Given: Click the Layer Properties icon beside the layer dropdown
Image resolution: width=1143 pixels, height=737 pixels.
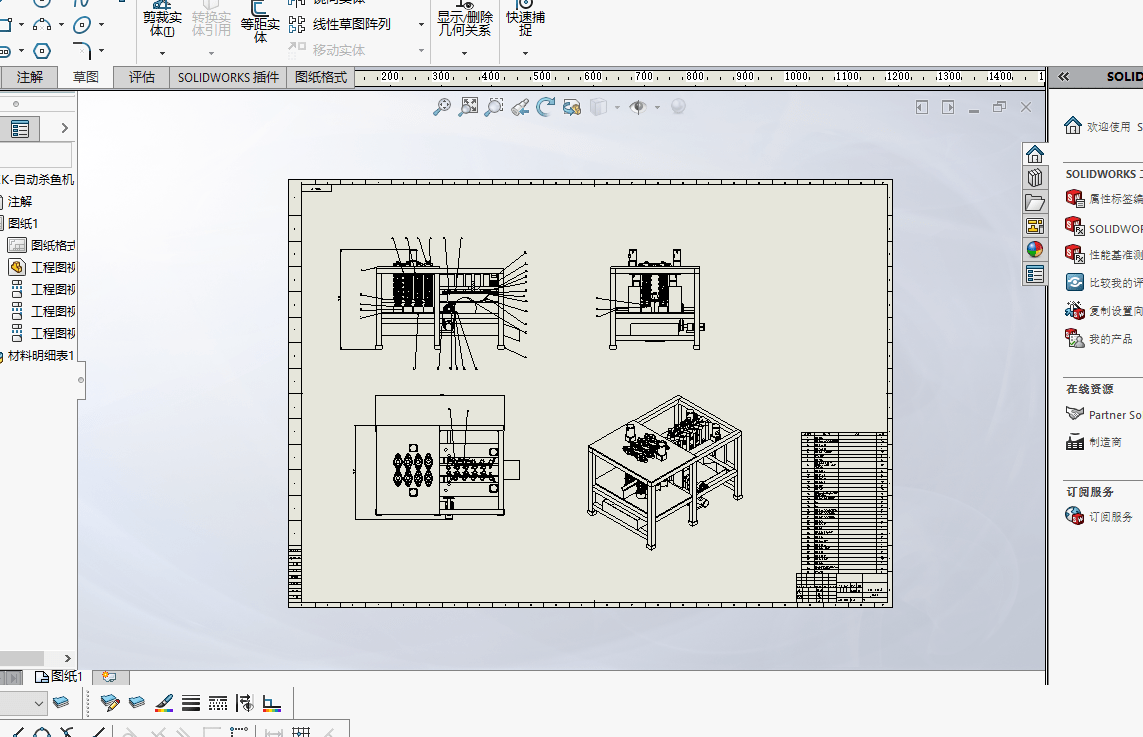Looking at the screenshot, I should coord(61,702).
